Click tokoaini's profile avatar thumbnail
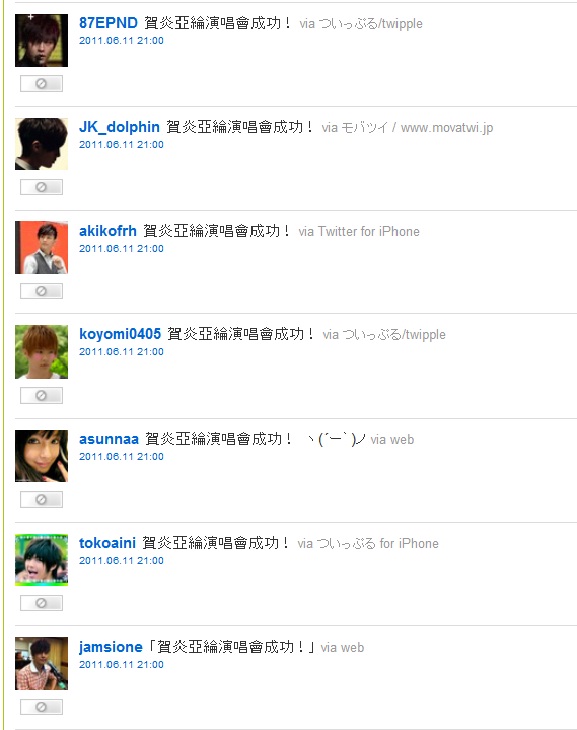 [x=41, y=560]
